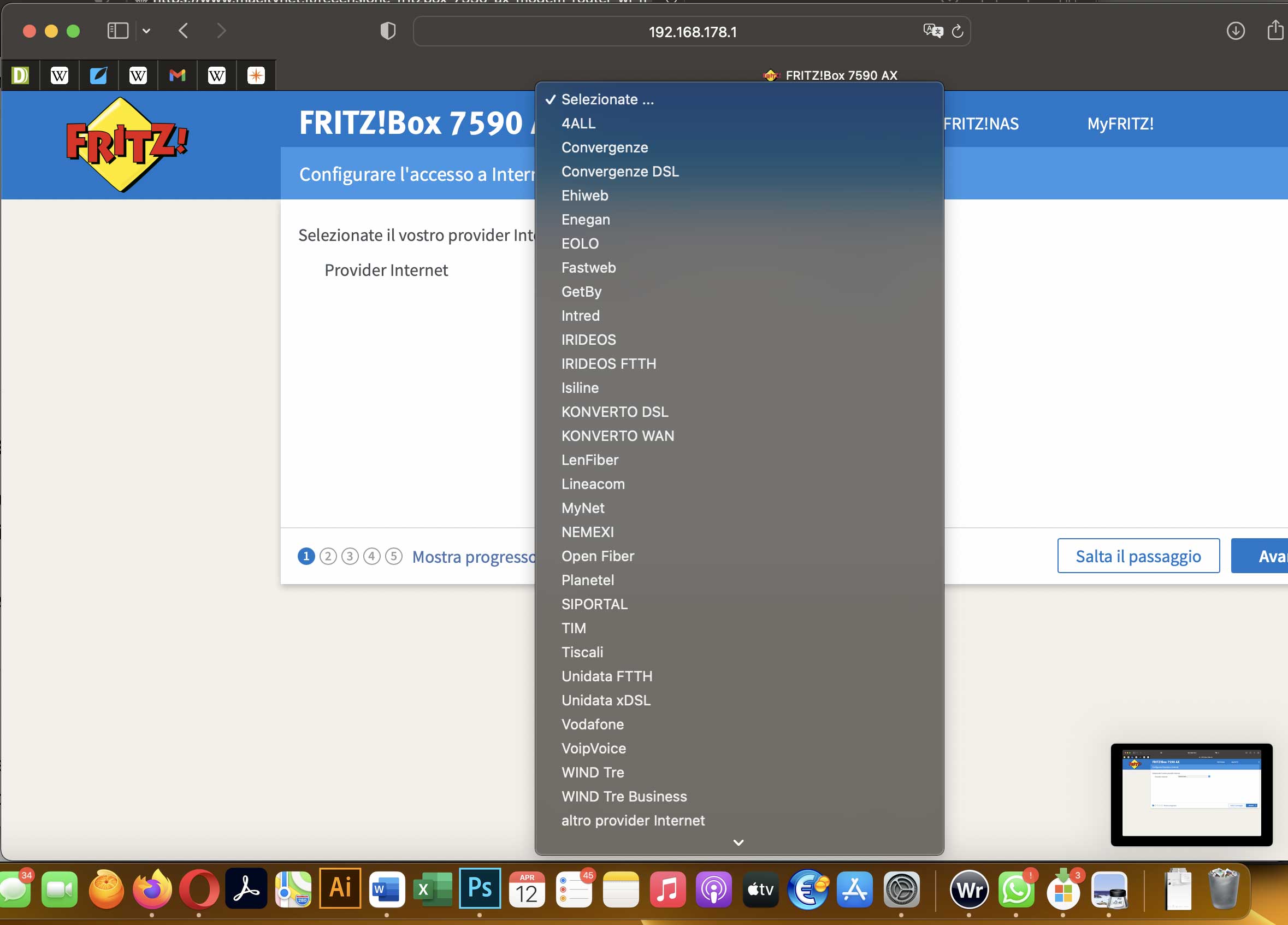Image resolution: width=1288 pixels, height=925 pixels.
Task: Launch Photoshop from the Dock
Action: point(480,888)
